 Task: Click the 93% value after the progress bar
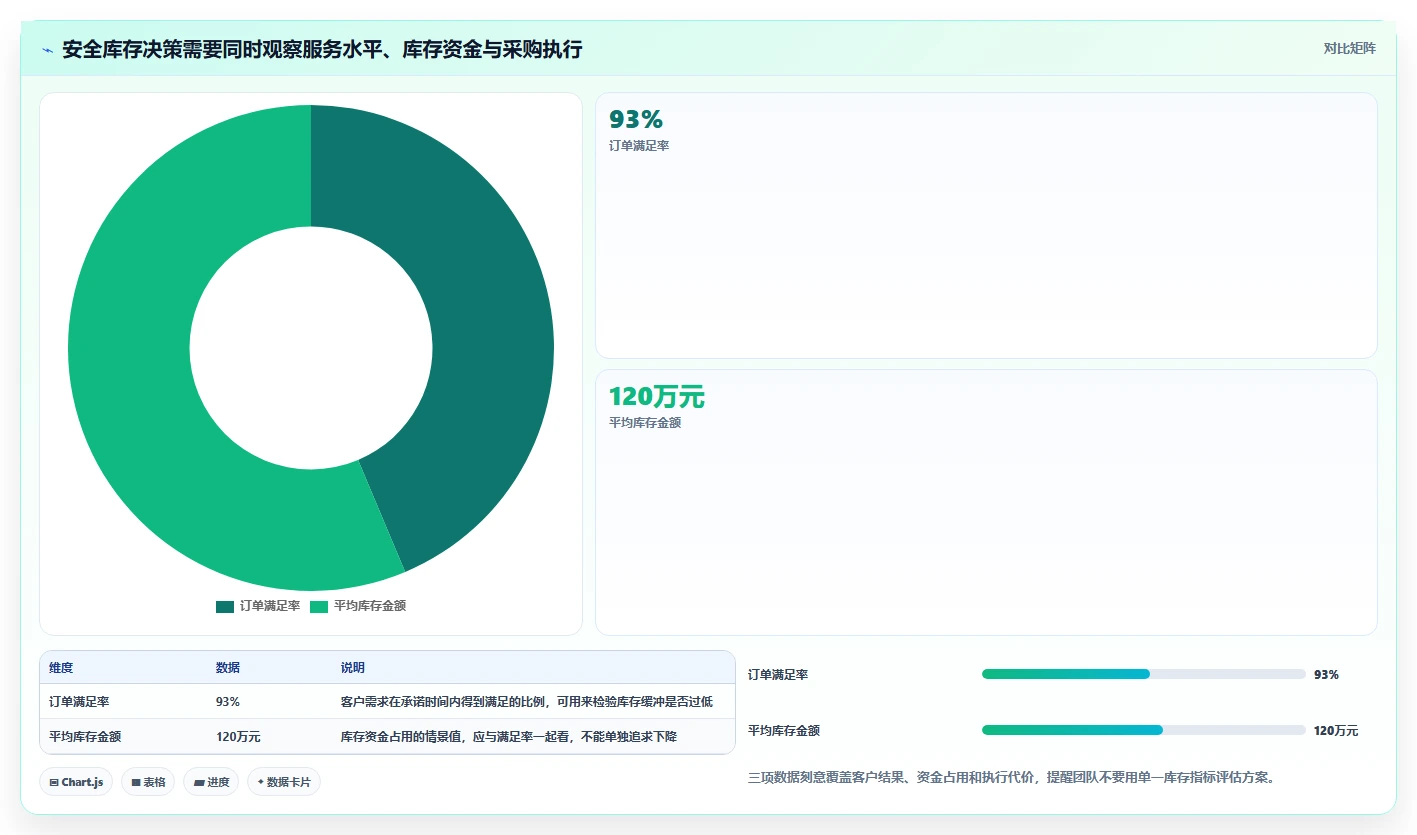coord(1326,675)
